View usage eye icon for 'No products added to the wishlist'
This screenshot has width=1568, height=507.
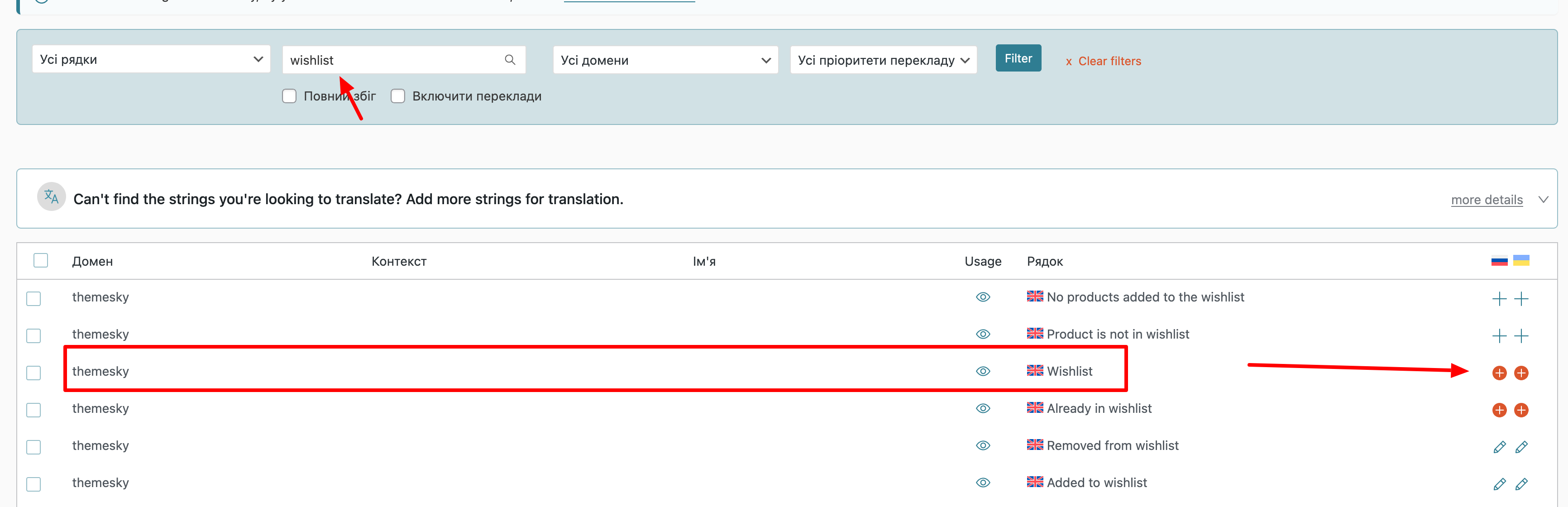pyautogui.click(x=982, y=297)
